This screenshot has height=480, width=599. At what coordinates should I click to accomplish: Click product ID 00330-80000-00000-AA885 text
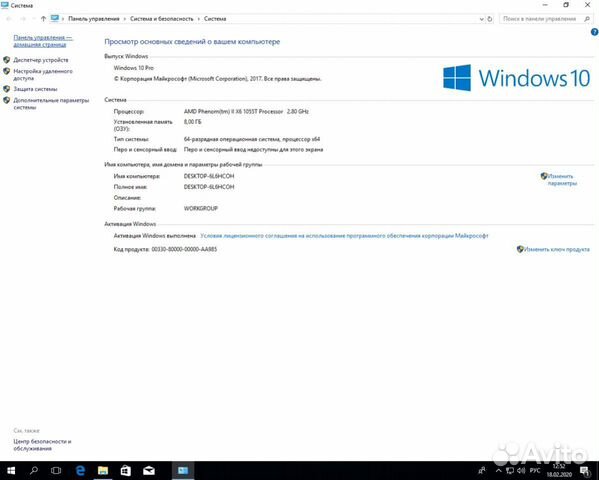pyautogui.click(x=184, y=249)
